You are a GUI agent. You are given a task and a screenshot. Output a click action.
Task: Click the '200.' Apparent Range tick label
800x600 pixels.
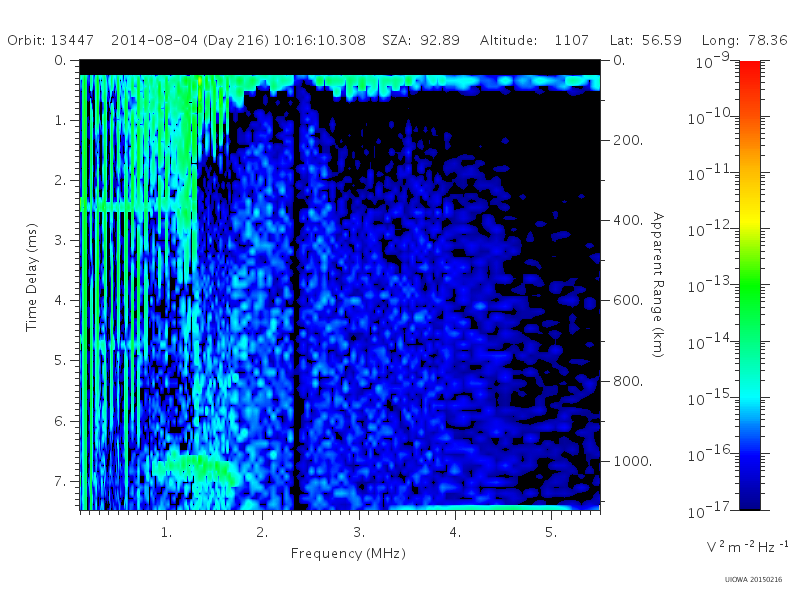point(628,140)
